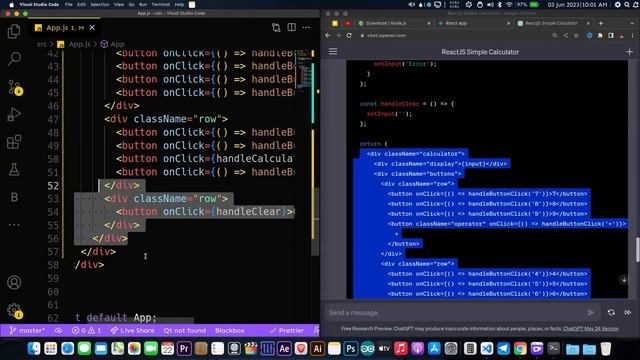The width and height of the screenshot is (640, 360).
Task: Open Source Control view in activity bar
Action: click(x=15, y=87)
